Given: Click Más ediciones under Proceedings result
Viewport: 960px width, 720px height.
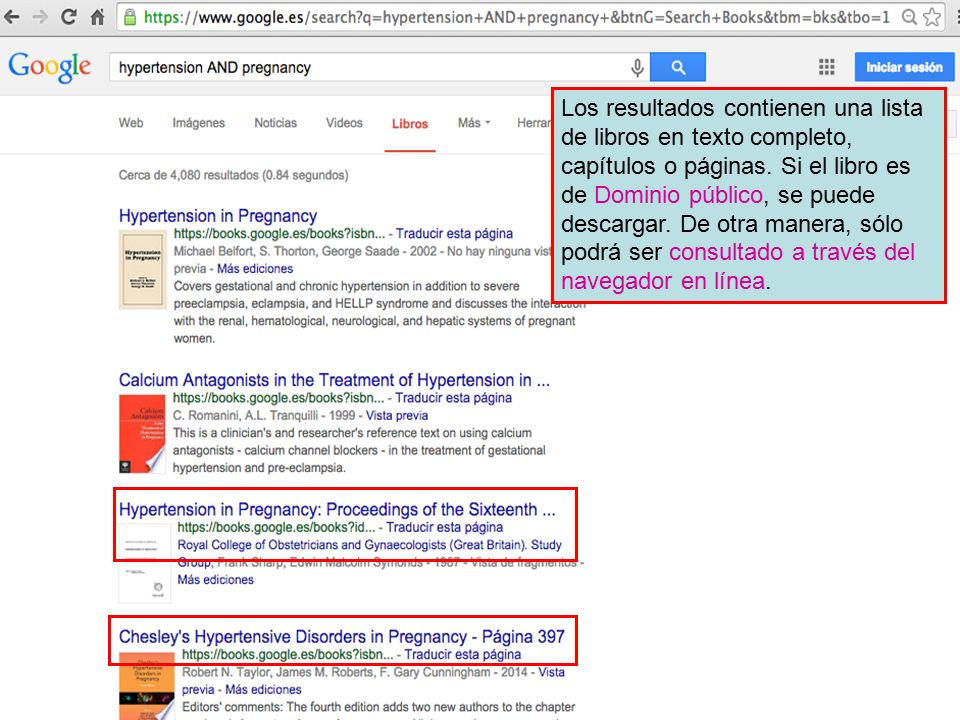Looking at the screenshot, I should (216, 580).
